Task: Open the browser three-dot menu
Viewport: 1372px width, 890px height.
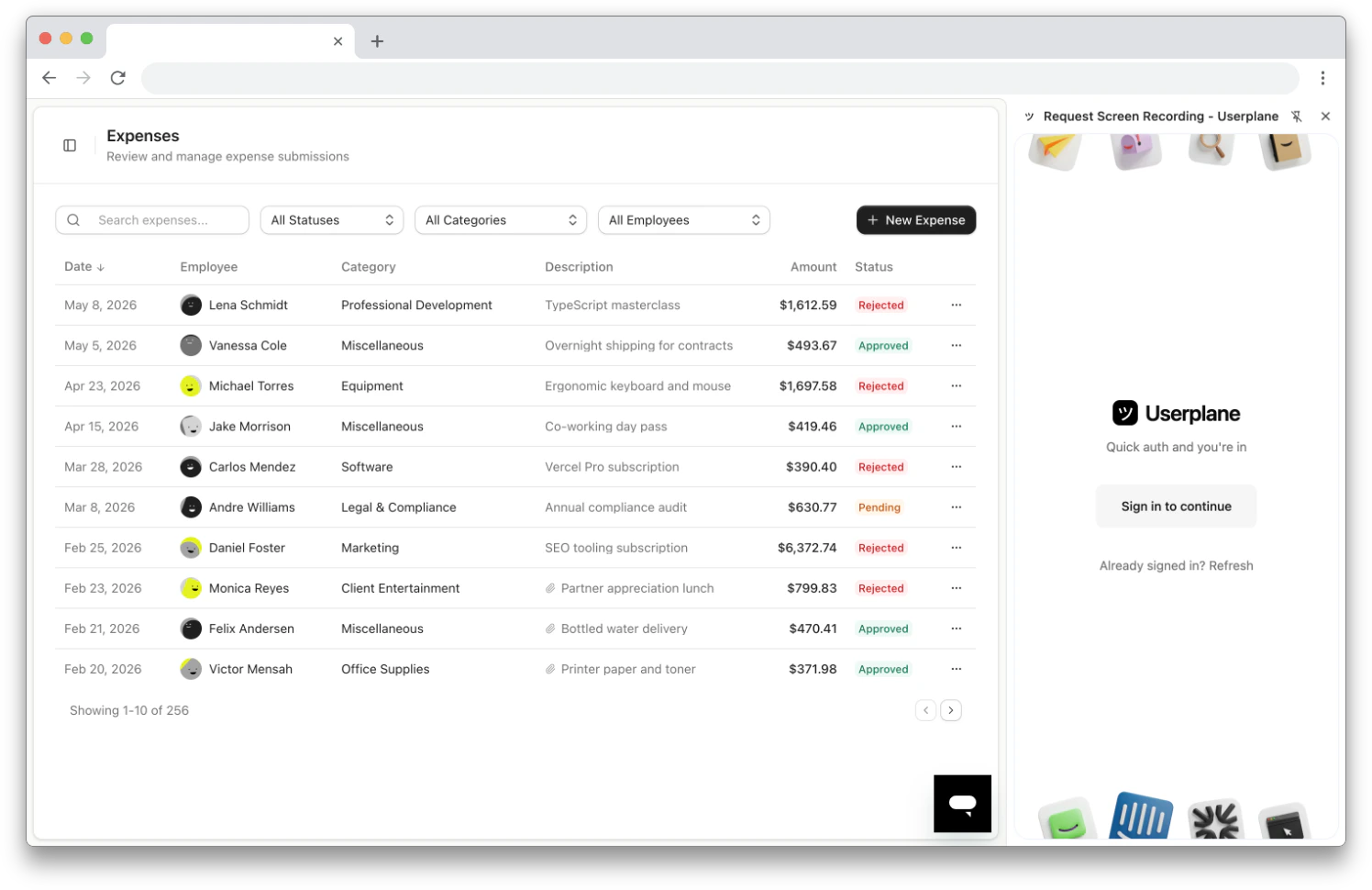Action: coord(1322,78)
